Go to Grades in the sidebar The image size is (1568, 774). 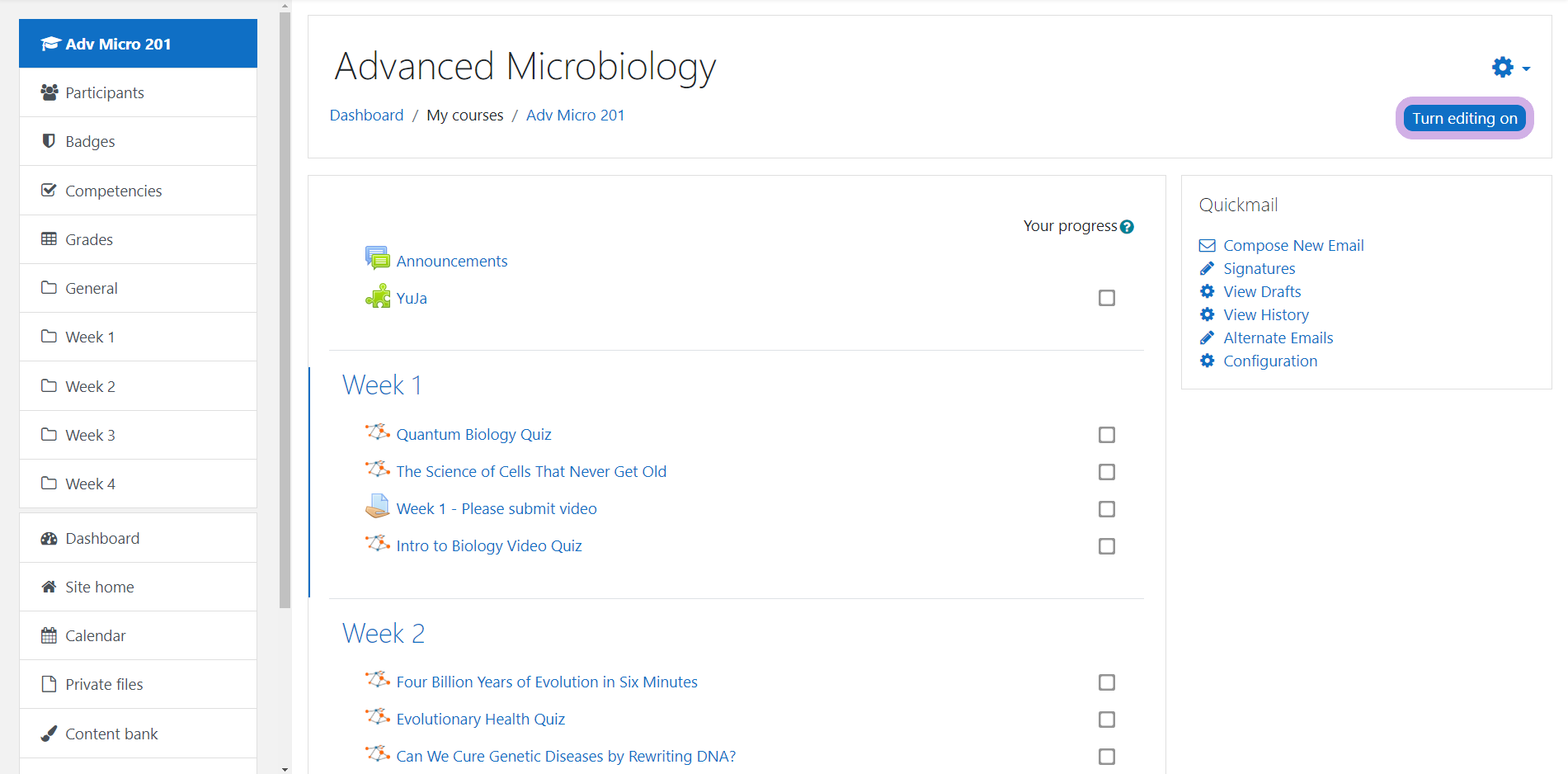(x=88, y=239)
